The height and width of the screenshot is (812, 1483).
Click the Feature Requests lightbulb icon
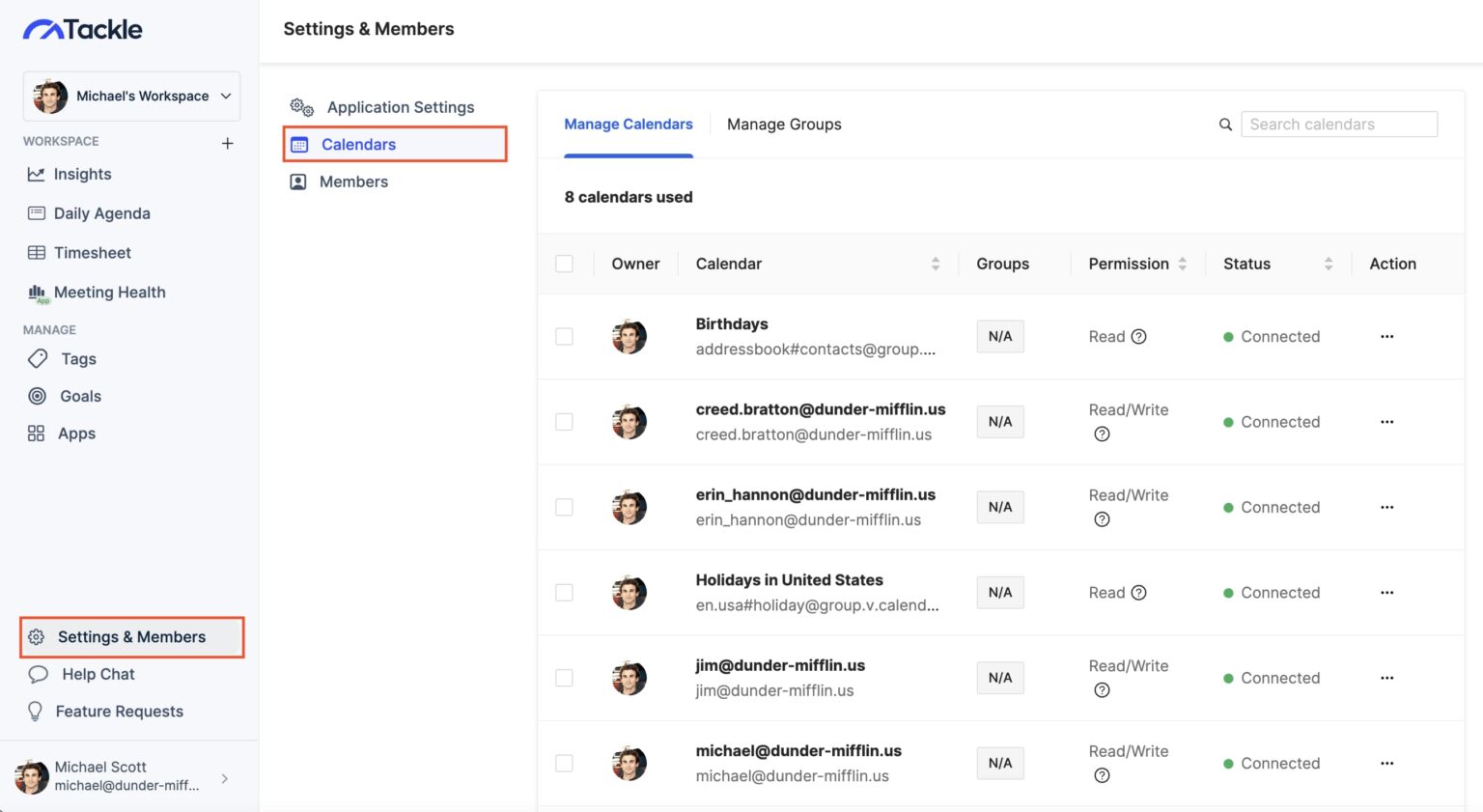36,712
